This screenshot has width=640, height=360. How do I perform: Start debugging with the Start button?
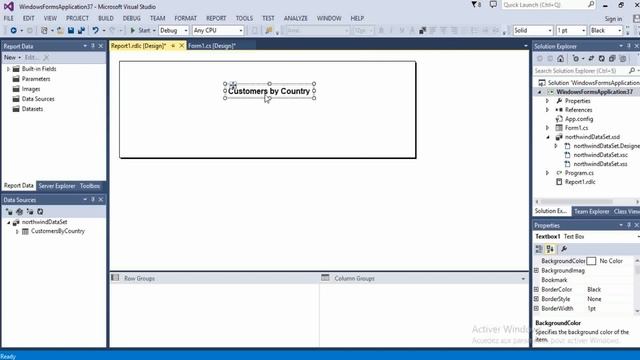[140, 31]
